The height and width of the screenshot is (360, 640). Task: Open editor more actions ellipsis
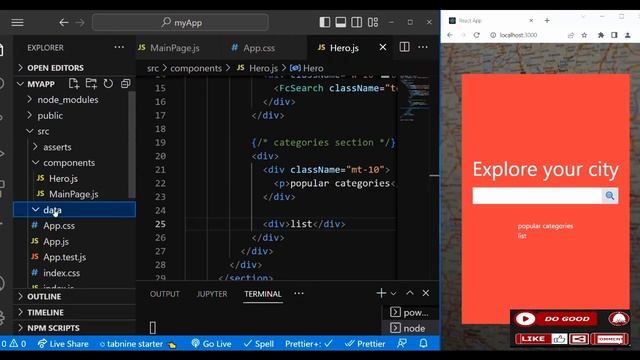coord(423,47)
